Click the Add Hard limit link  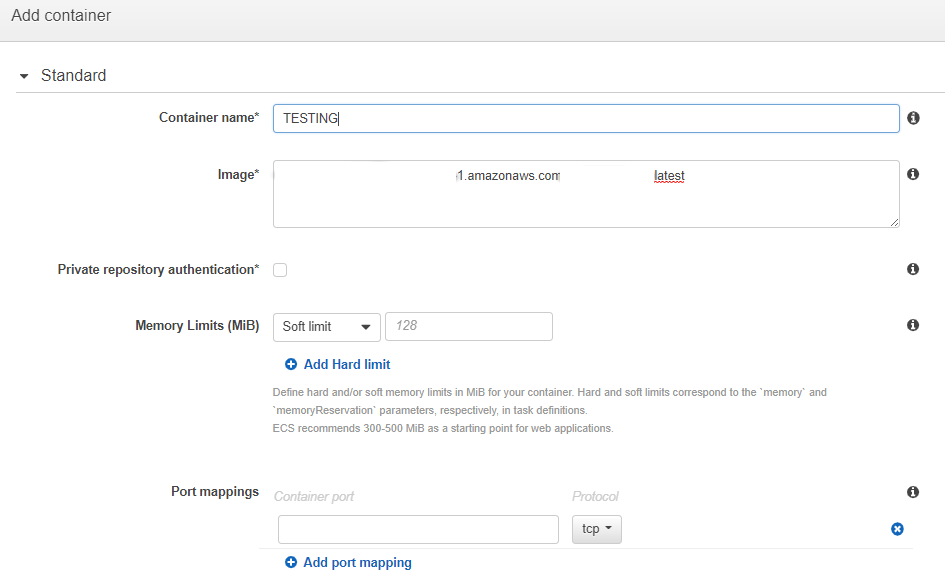click(346, 365)
